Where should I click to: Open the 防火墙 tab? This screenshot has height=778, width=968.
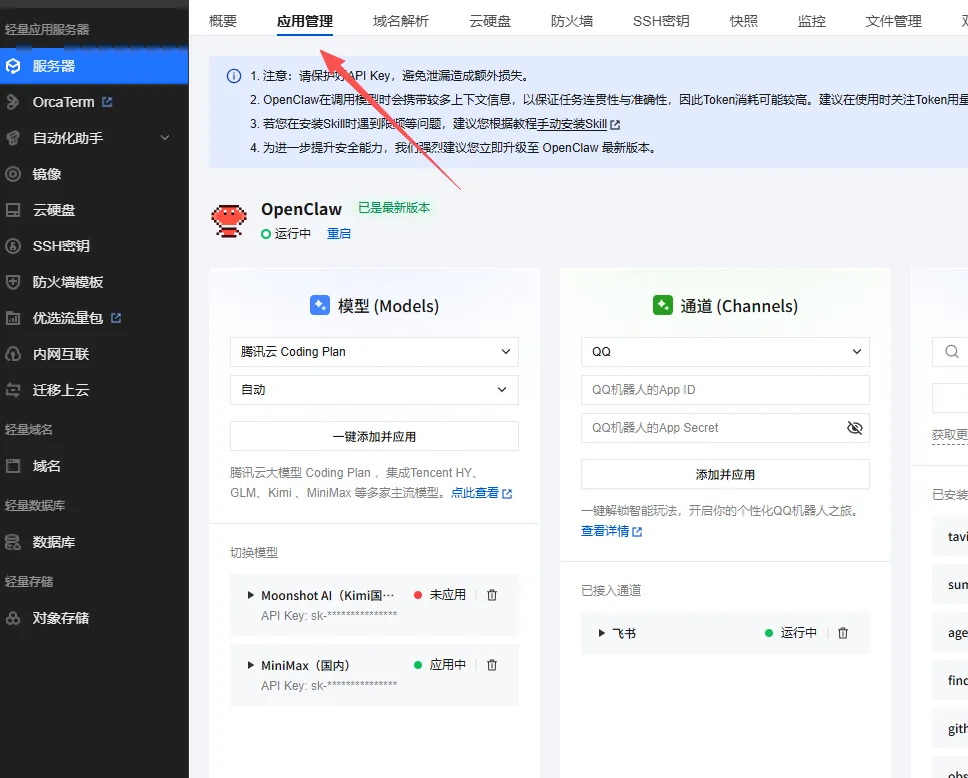(x=572, y=21)
